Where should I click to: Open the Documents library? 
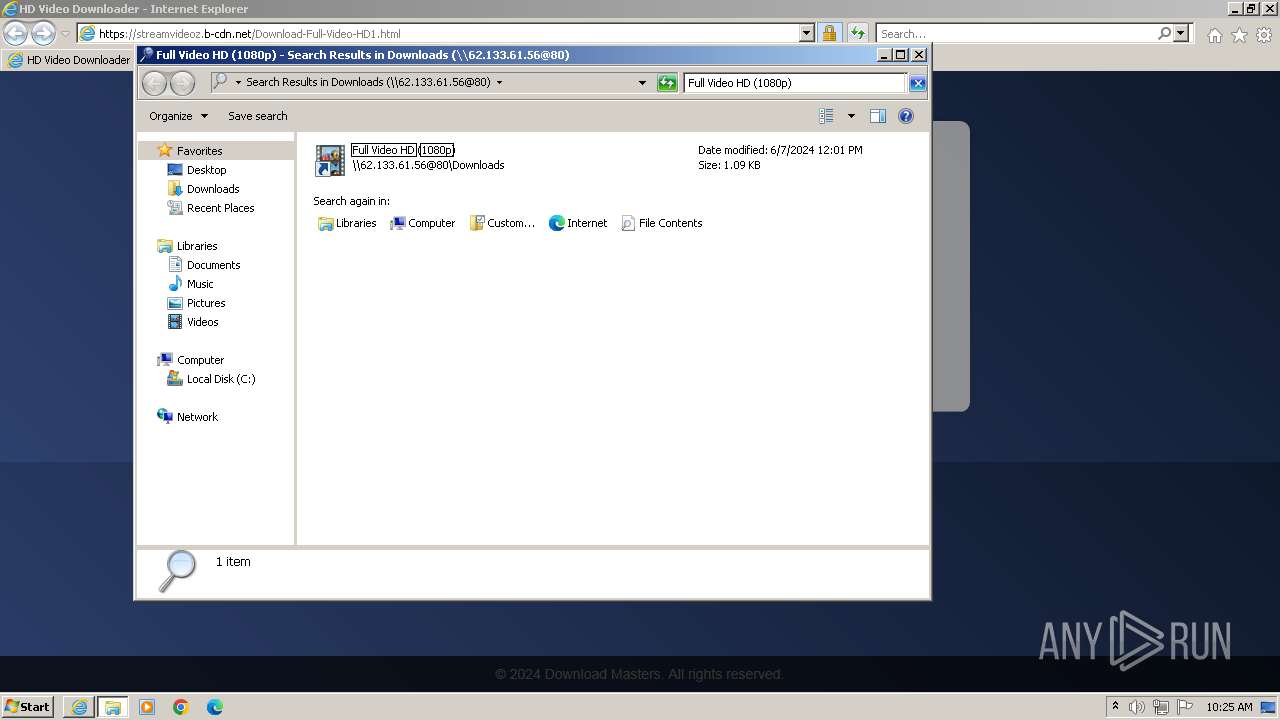pyautogui.click(x=213, y=265)
